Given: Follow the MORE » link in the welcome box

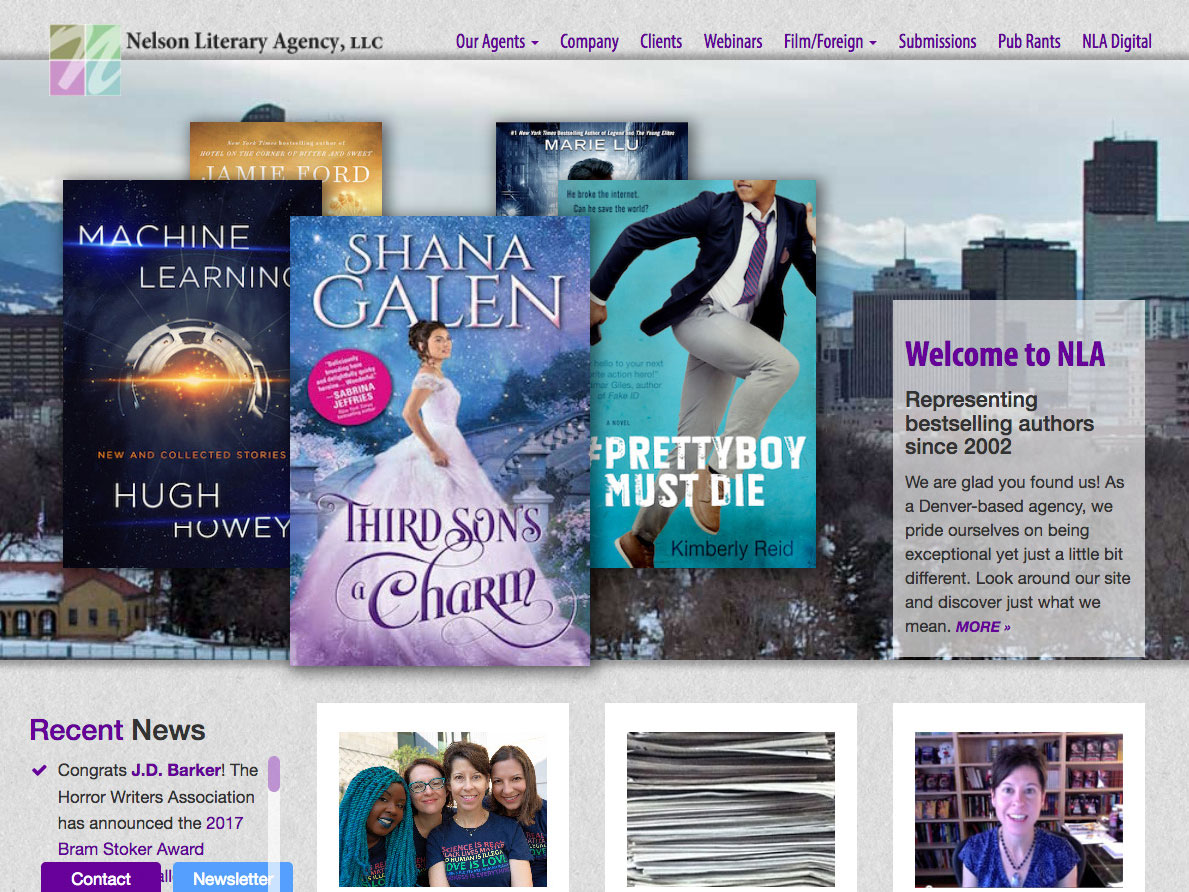Looking at the screenshot, I should 983,627.
